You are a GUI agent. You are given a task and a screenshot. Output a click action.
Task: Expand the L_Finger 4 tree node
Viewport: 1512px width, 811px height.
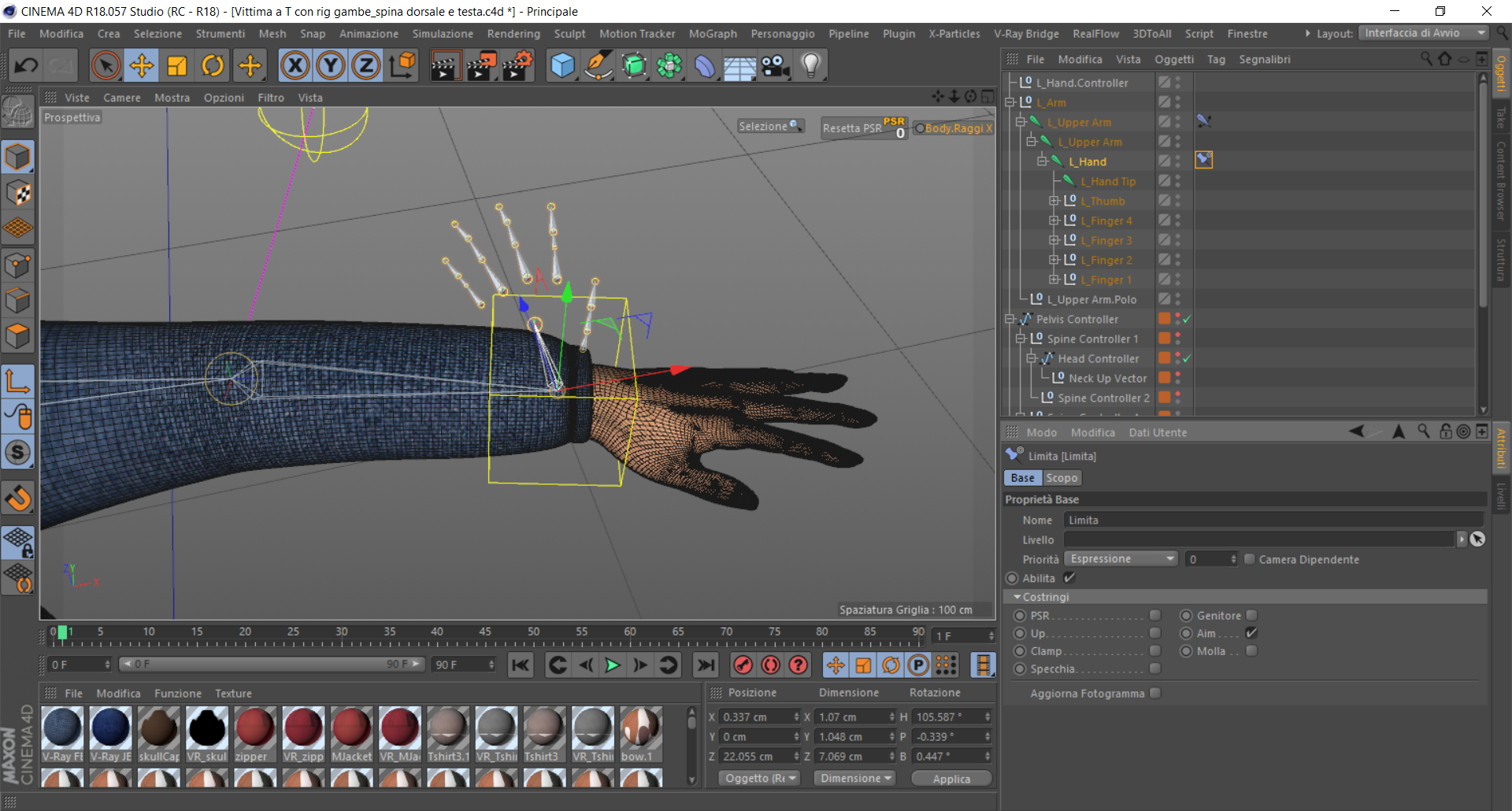click(x=1054, y=220)
